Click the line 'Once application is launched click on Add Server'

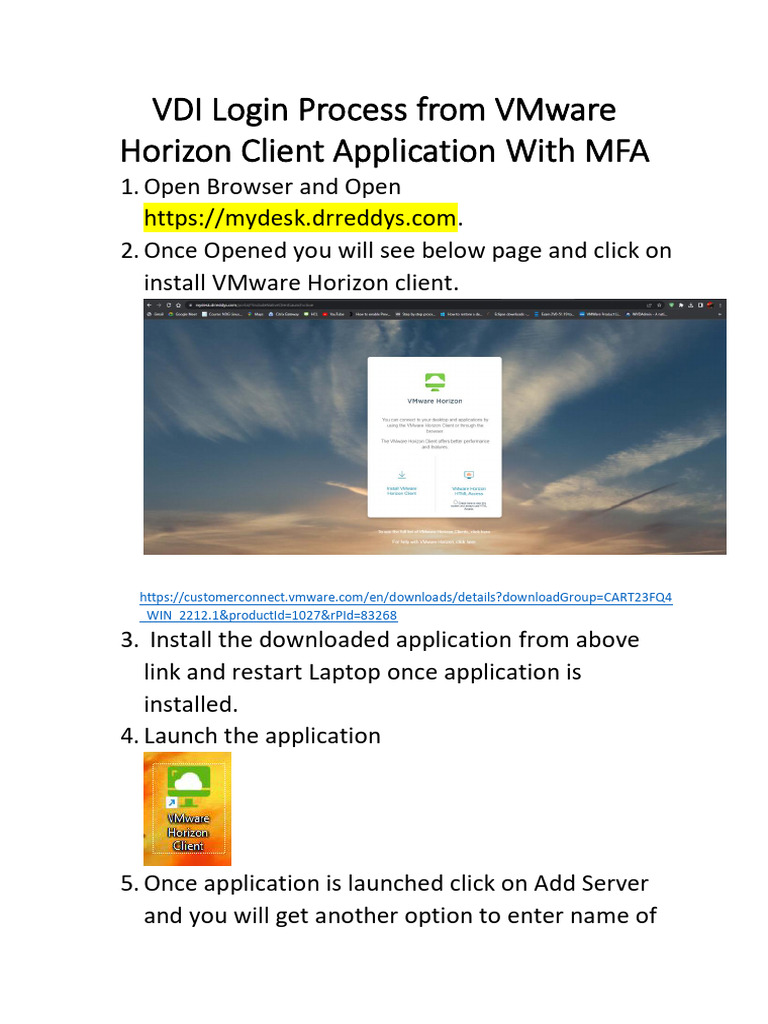[x=396, y=884]
